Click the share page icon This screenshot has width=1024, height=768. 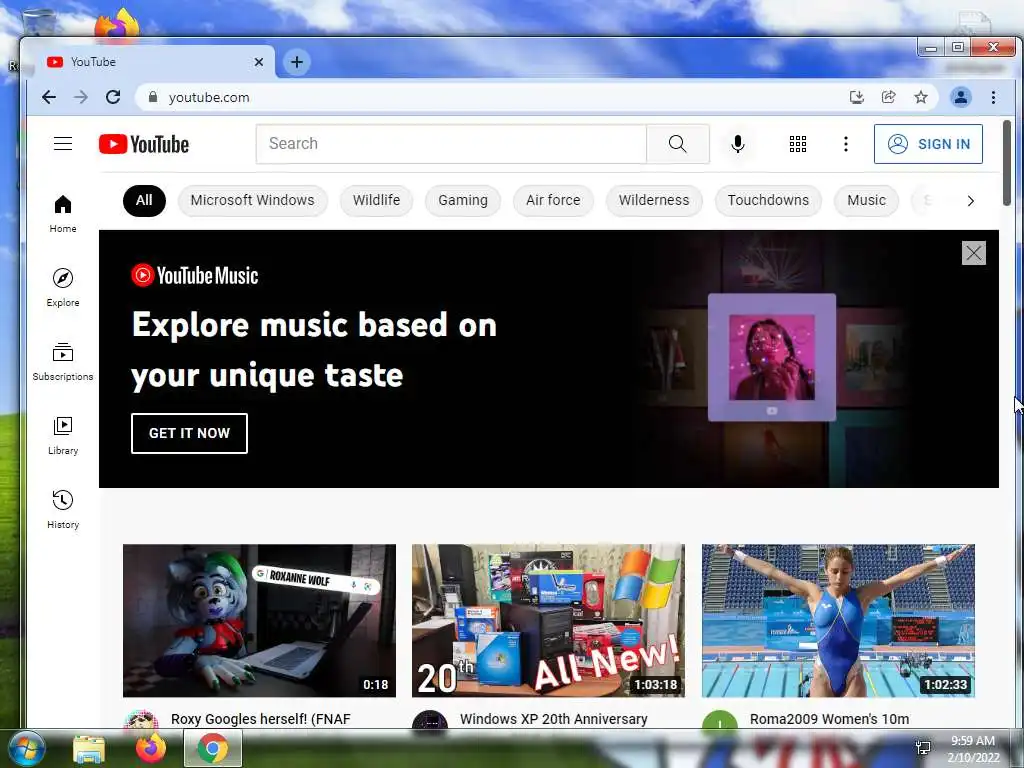click(x=889, y=97)
